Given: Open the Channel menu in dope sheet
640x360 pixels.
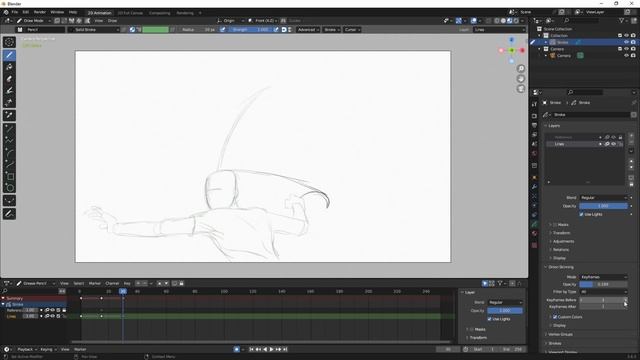Looking at the screenshot, I should pyautogui.click(x=112, y=283).
